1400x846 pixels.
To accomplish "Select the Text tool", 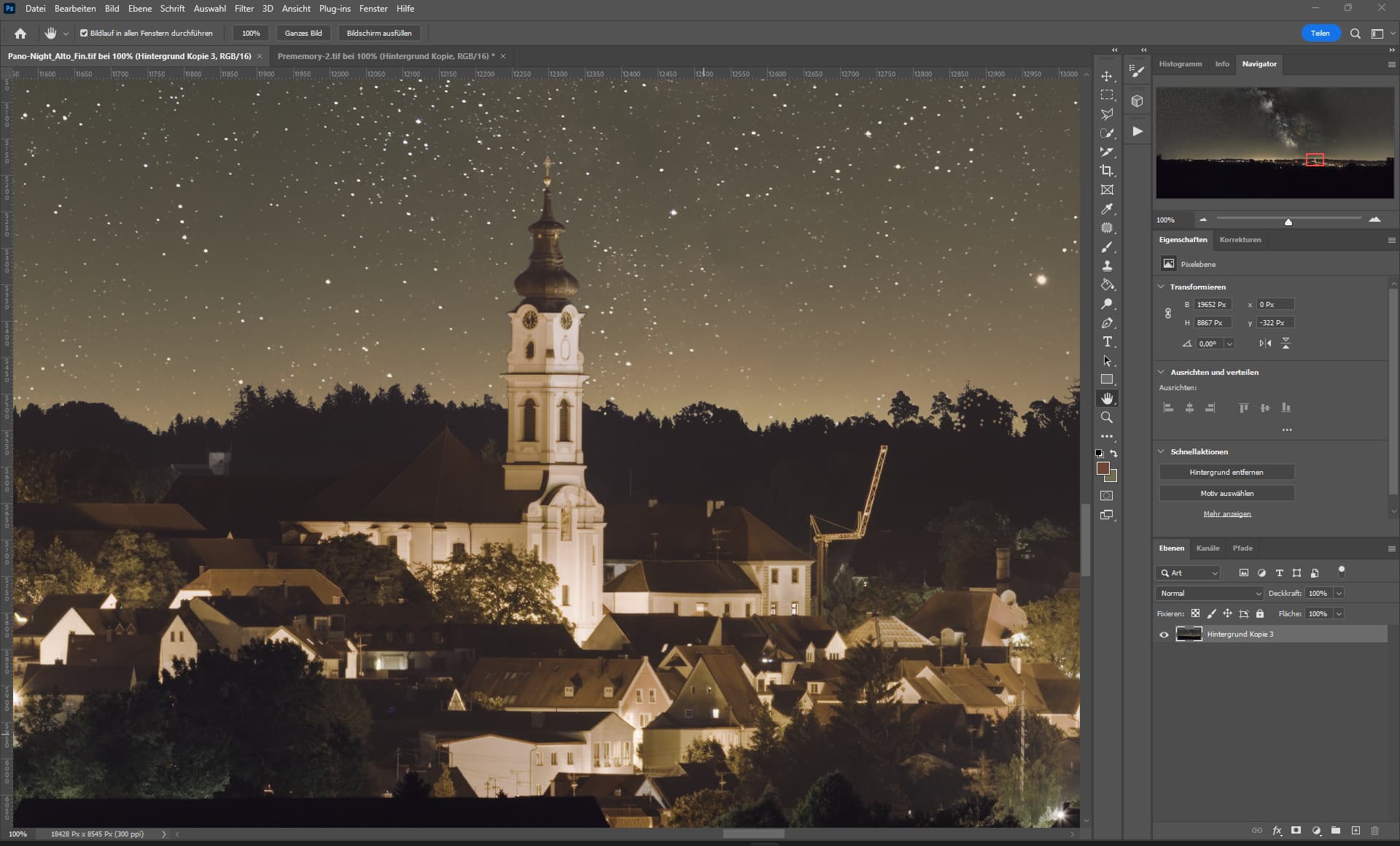I will pos(1107,342).
